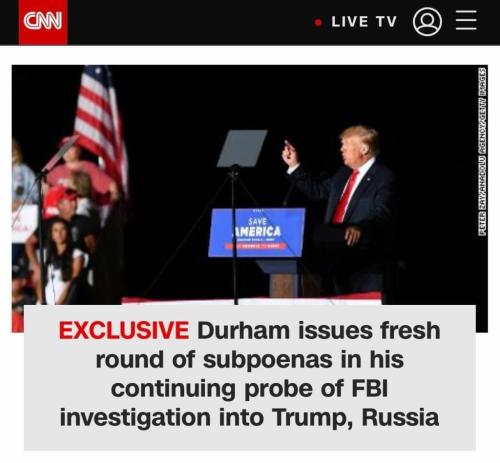
Task: Open the rally article photo
Action: [250, 185]
